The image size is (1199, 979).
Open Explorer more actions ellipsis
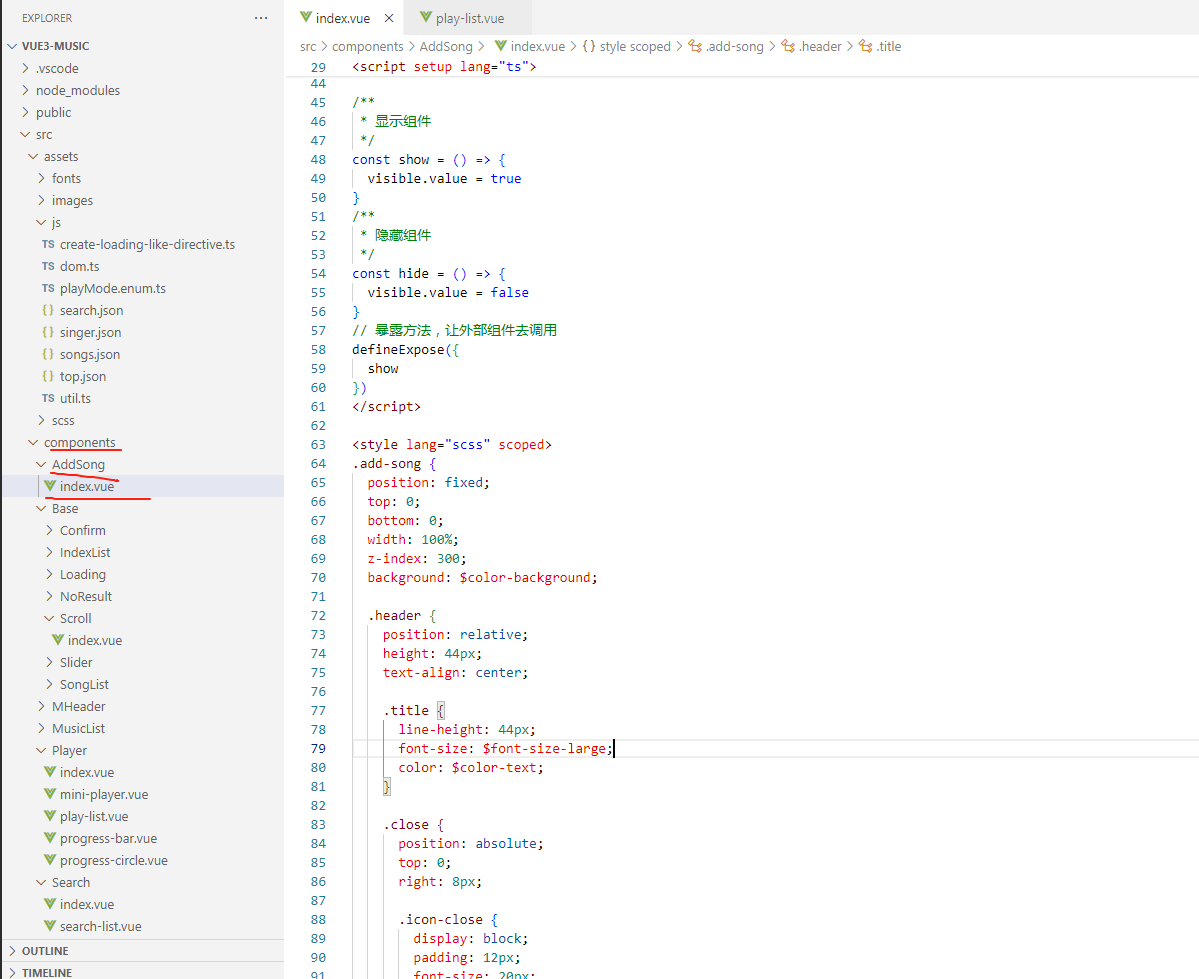(261, 18)
